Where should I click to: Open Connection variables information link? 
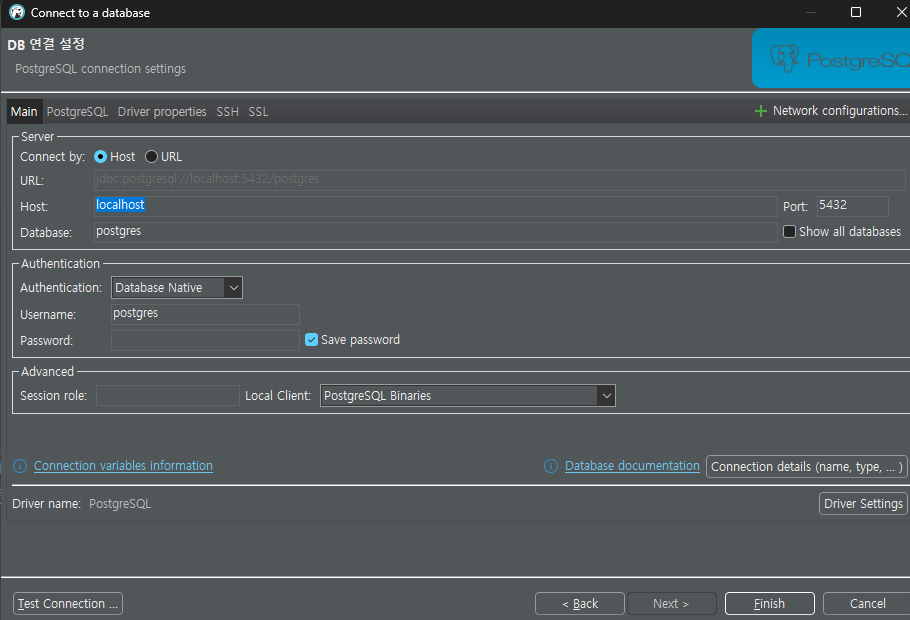(123, 466)
